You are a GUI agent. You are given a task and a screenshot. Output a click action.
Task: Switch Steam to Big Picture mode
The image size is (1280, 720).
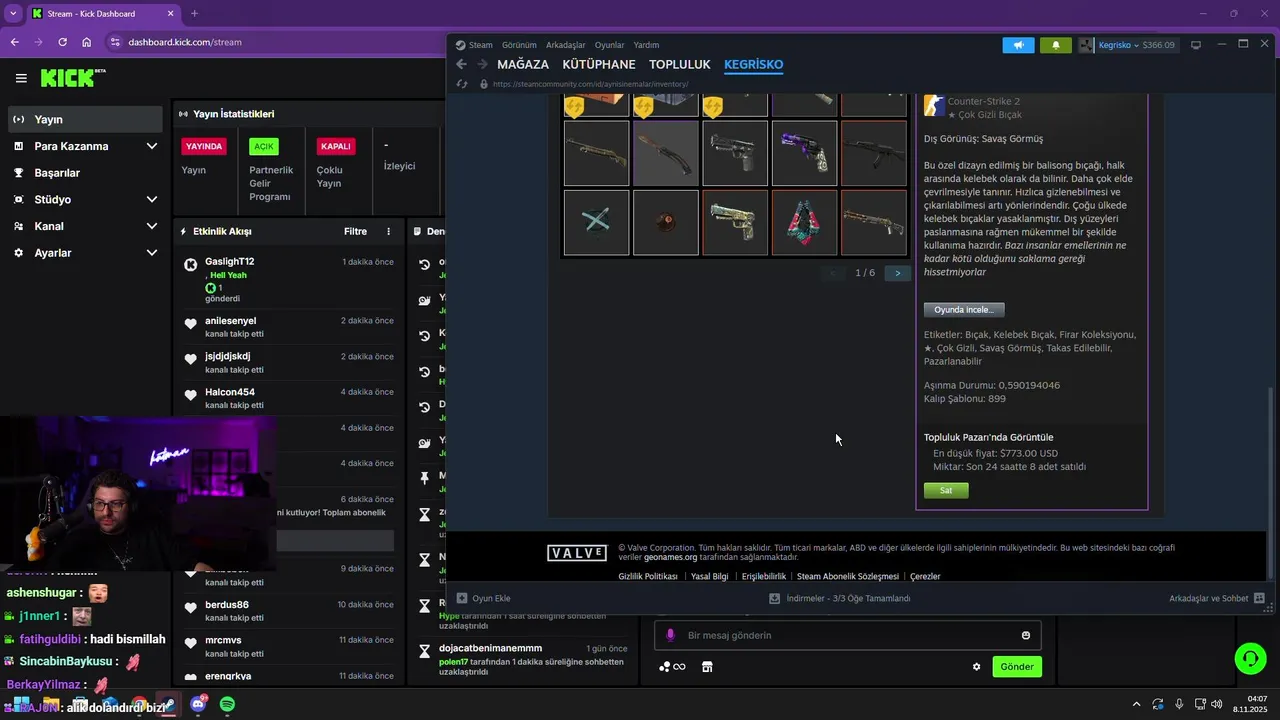coord(1195,45)
